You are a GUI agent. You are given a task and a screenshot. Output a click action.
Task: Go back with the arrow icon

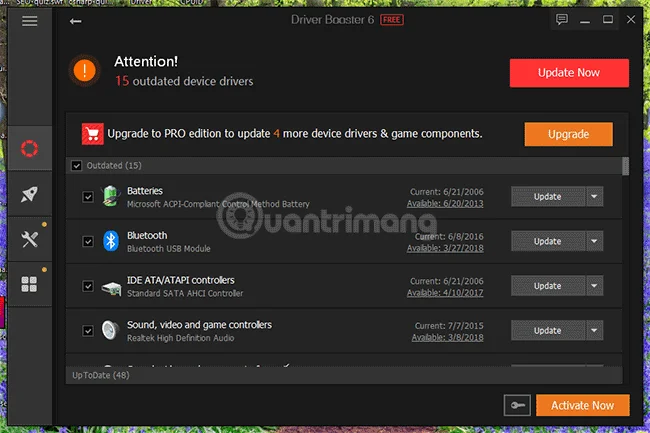pos(75,21)
